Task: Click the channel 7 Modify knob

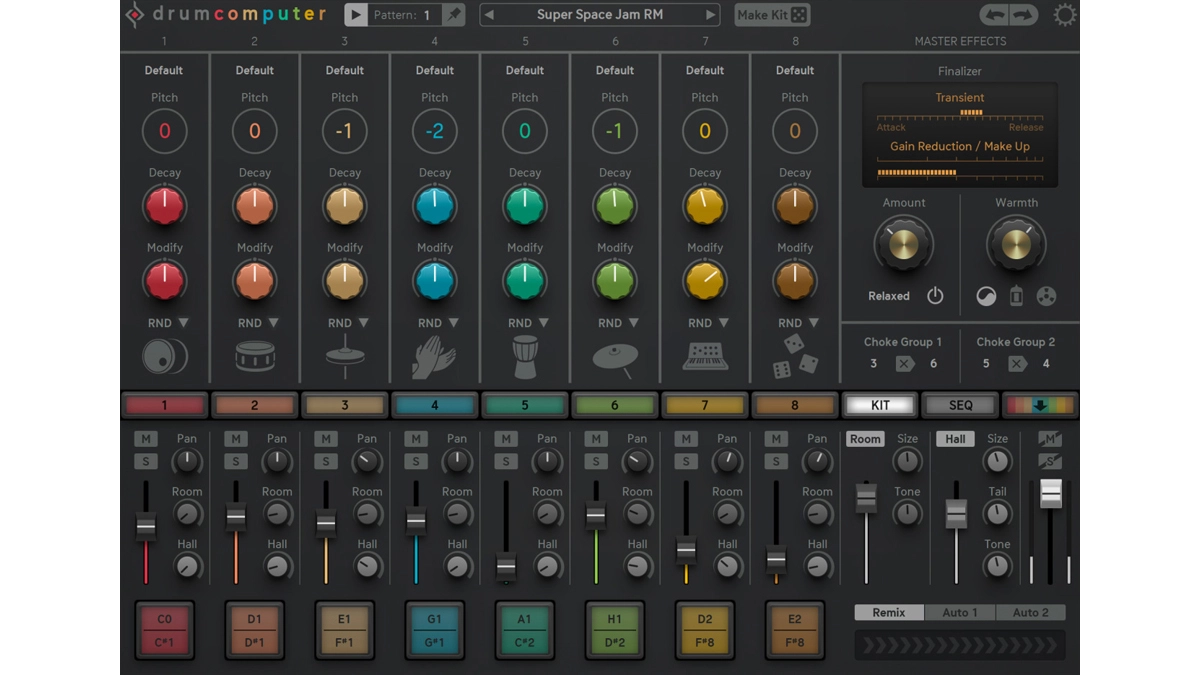Action: (705, 281)
